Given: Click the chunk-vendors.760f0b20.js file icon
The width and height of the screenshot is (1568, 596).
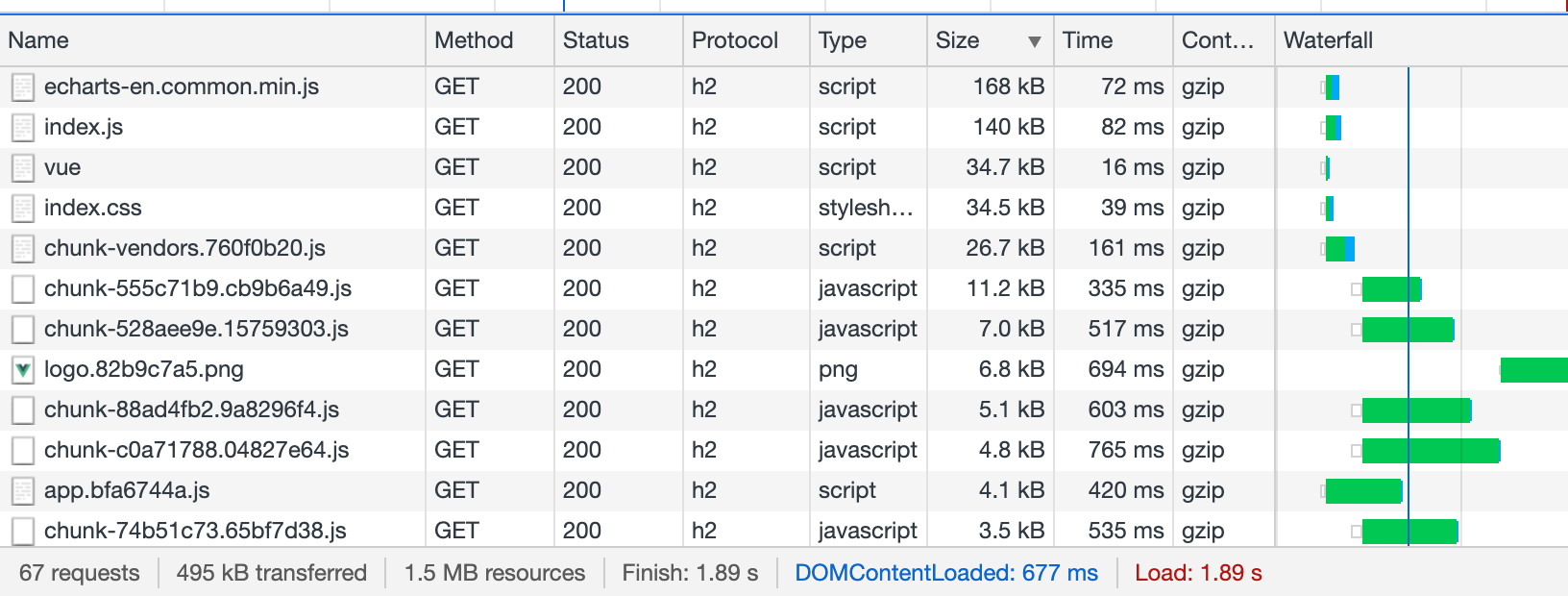Looking at the screenshot, I should [23, 249].
